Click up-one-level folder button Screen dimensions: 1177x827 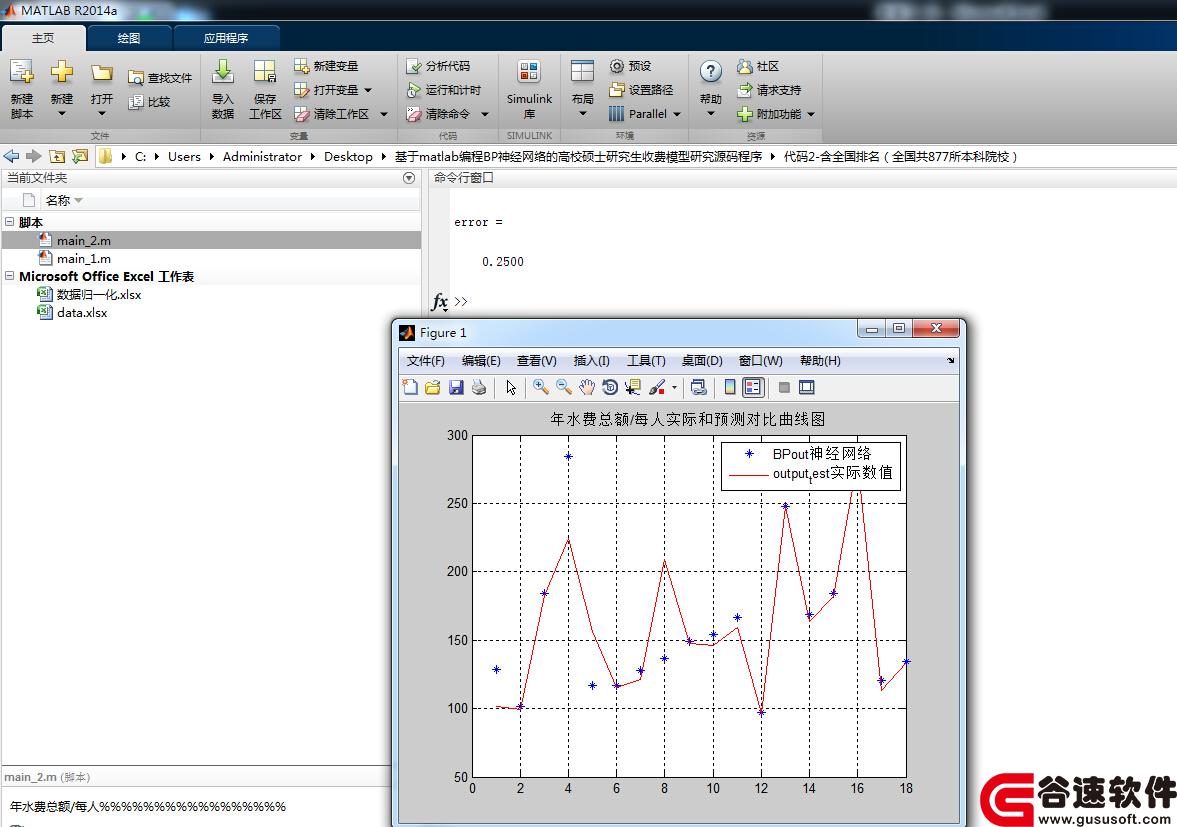click(x=57, y=156)
